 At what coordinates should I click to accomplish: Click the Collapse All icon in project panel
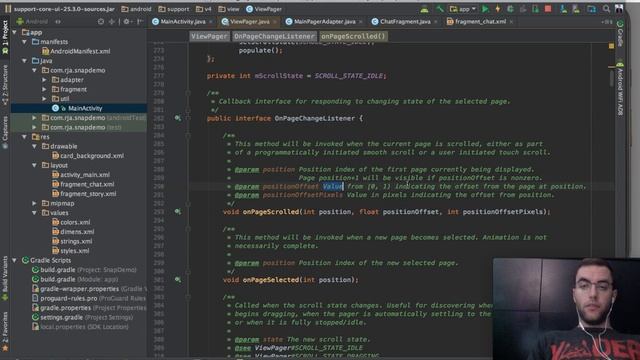click(111, 21)
